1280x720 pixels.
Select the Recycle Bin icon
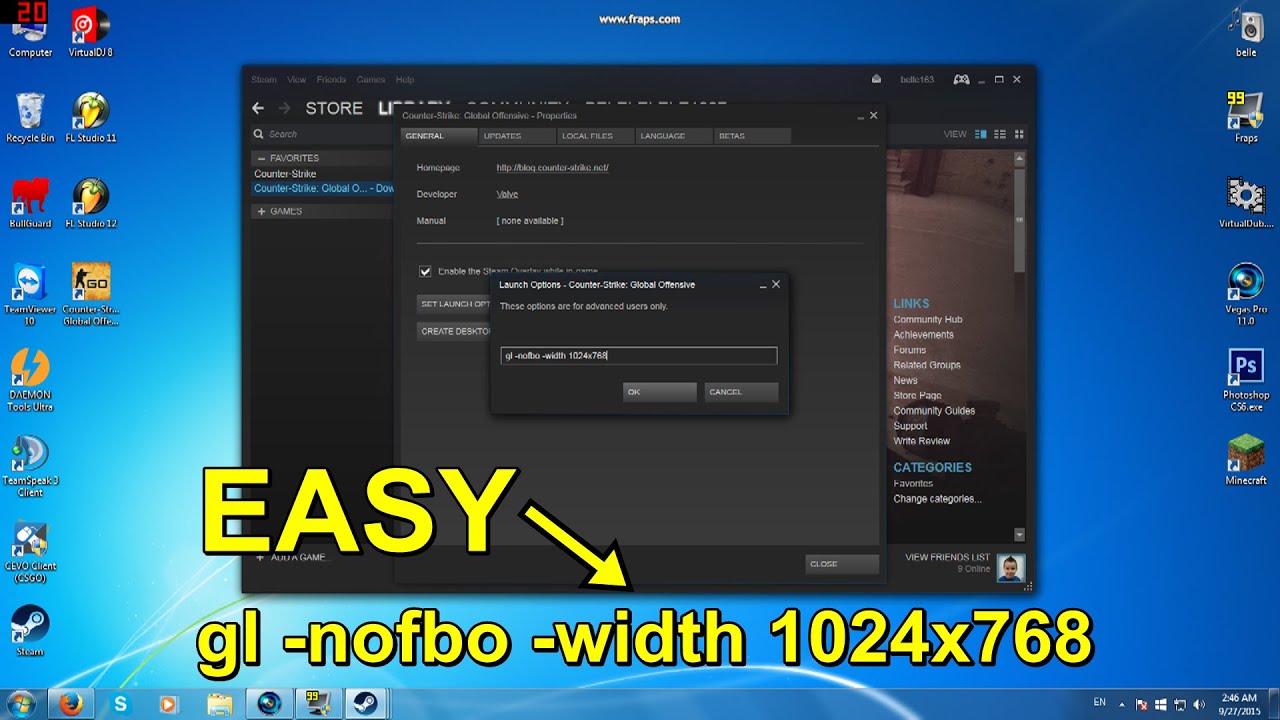point(30,117)
